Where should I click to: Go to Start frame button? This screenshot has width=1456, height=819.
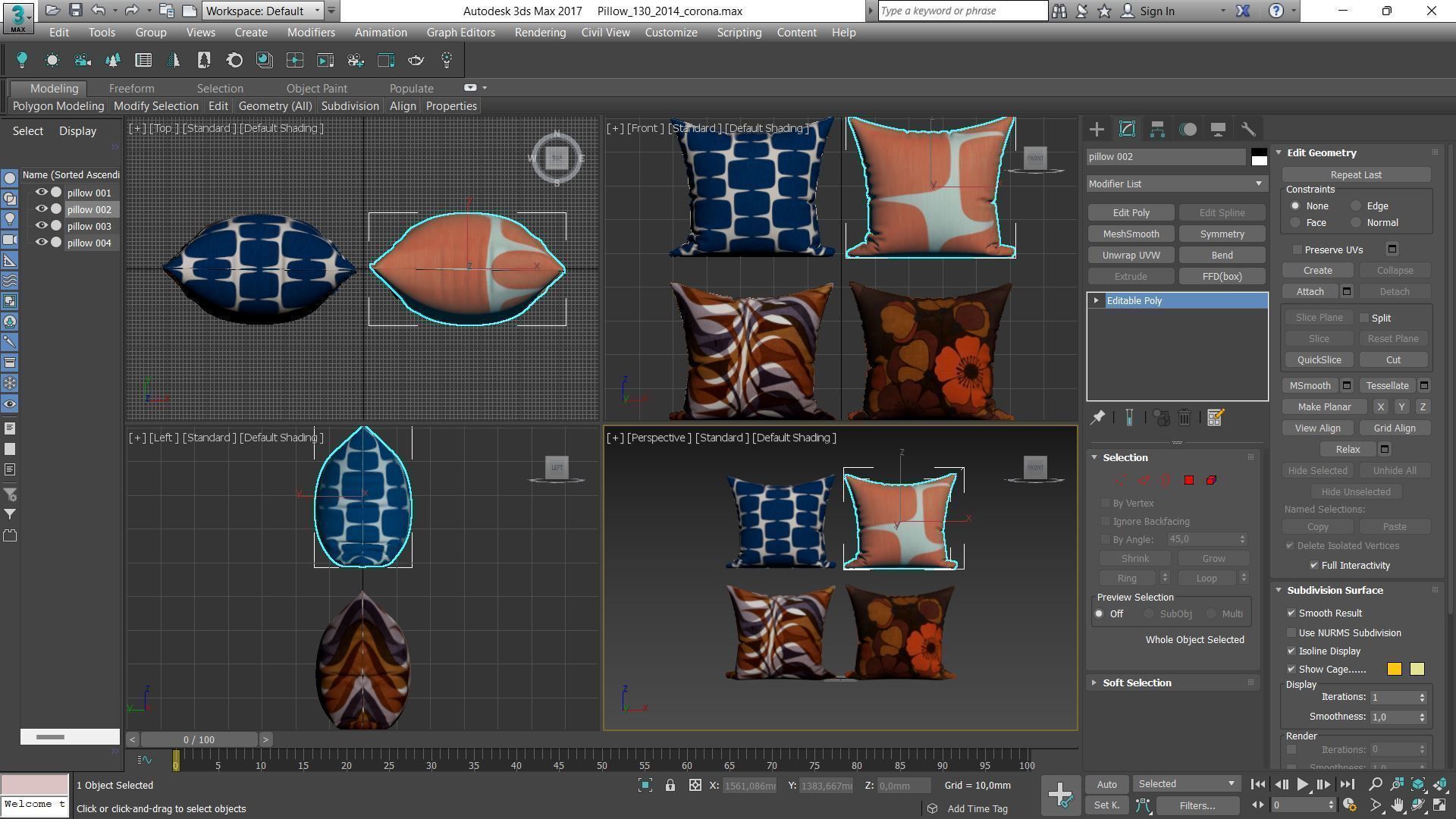click(x=1257, y=785)
